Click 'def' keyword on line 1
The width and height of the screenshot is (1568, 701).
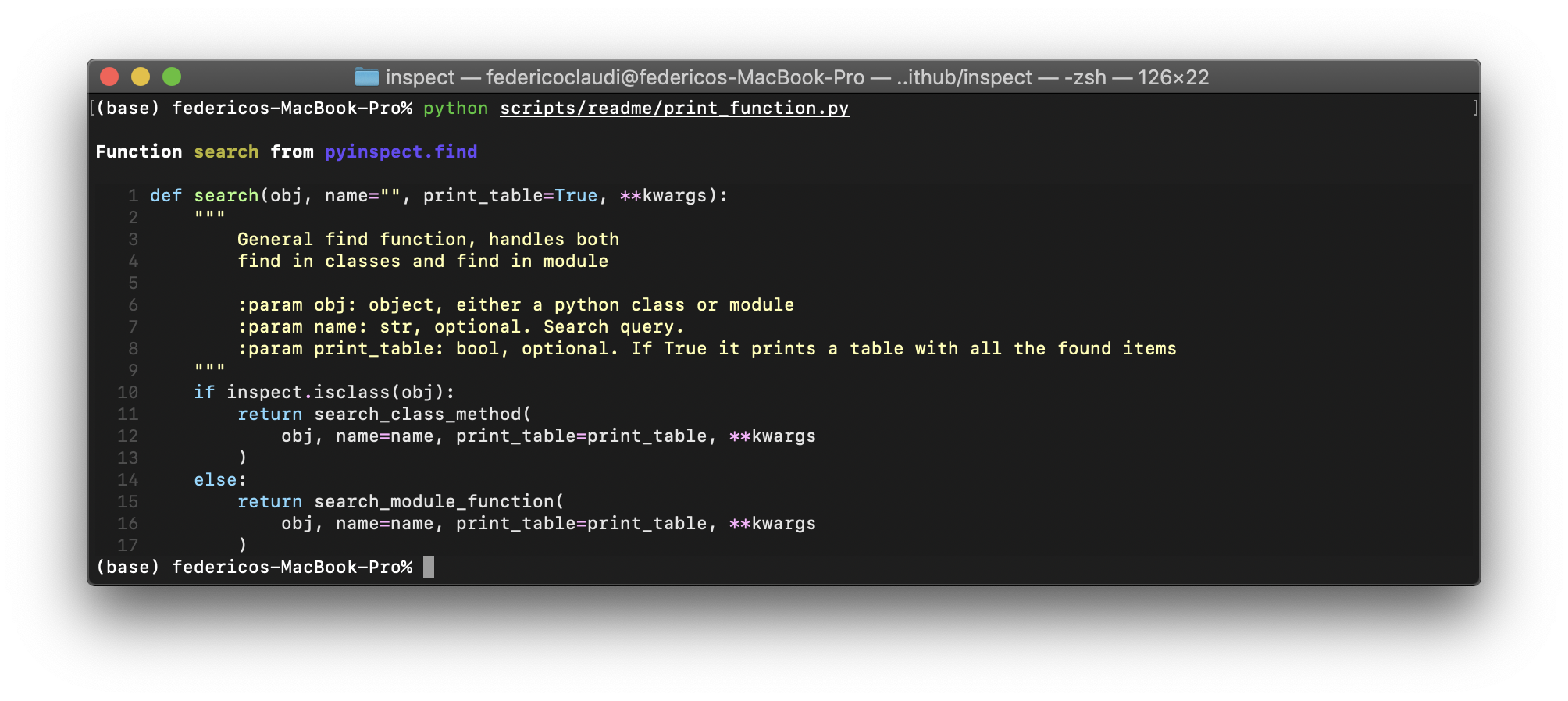[x=166, y=195]
